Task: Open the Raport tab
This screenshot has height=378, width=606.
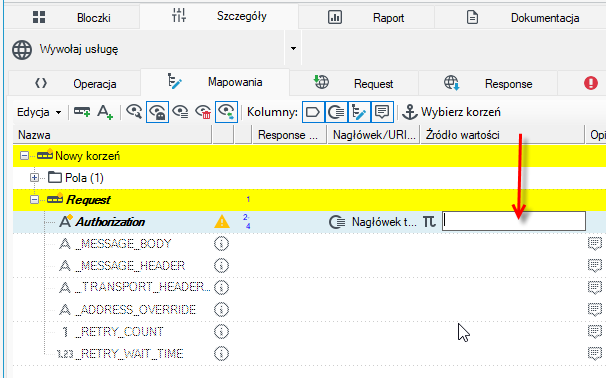Action: [x=366, y=17]
